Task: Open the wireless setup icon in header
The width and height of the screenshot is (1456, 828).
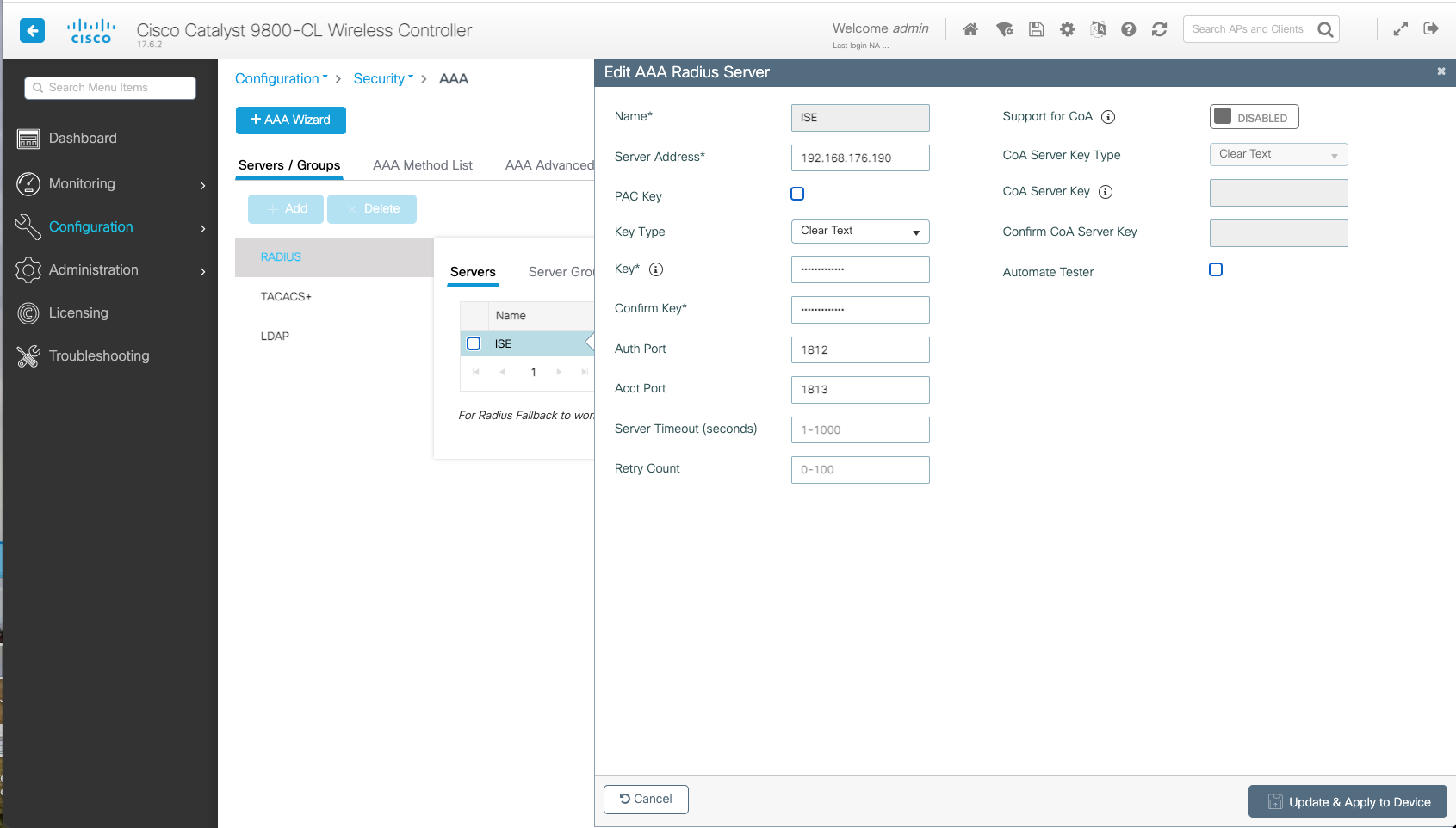Action: 1004,29
